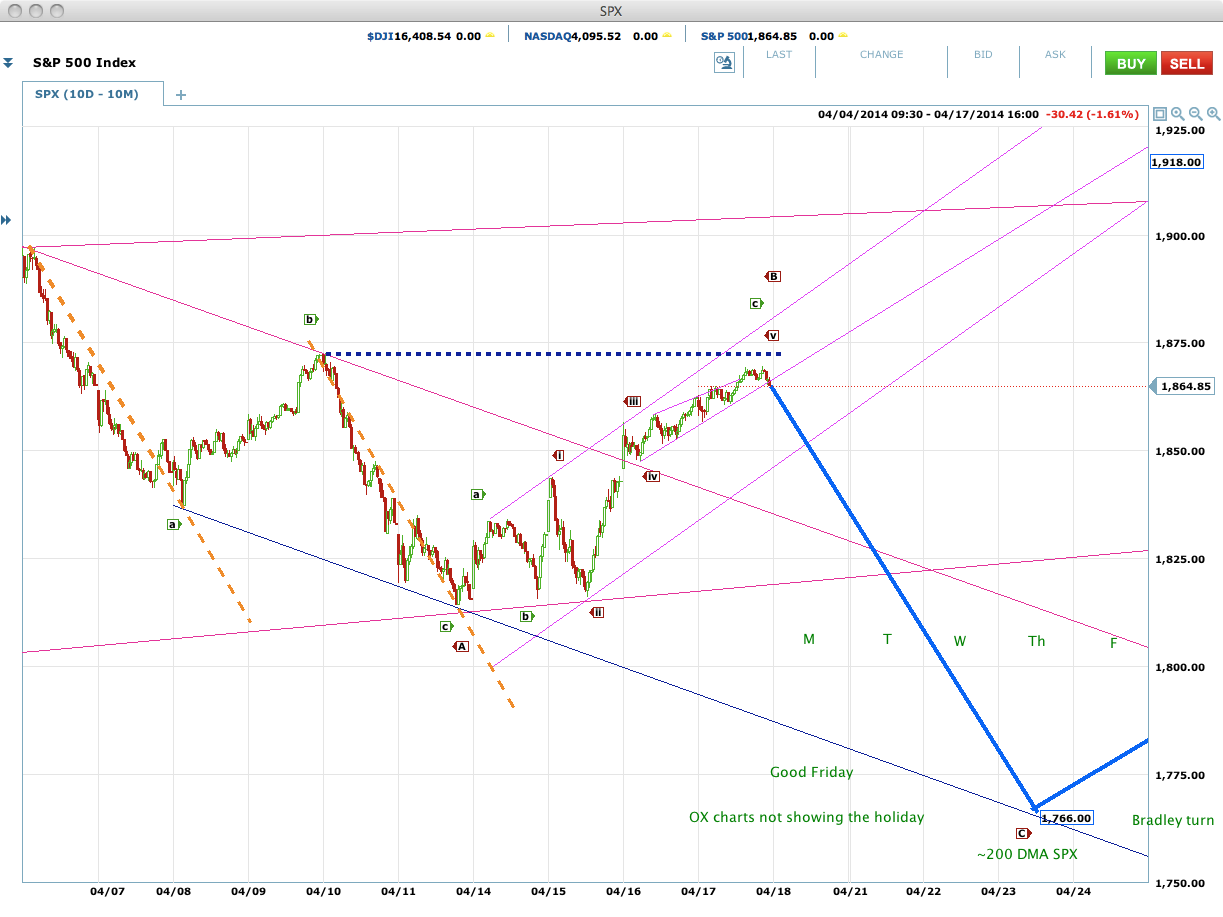This screenshot has height=917, width=1223.
Task: Add a new chart tab with plus
Action: click(x=181, y=95)
